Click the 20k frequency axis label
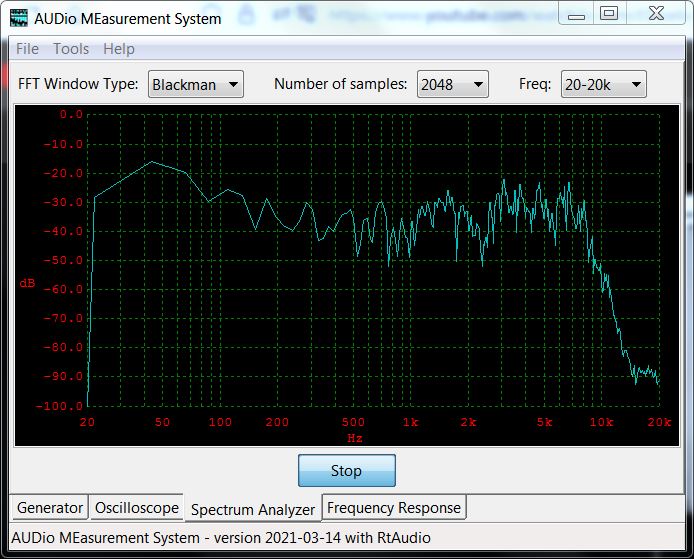 click(x=659, y=422)
